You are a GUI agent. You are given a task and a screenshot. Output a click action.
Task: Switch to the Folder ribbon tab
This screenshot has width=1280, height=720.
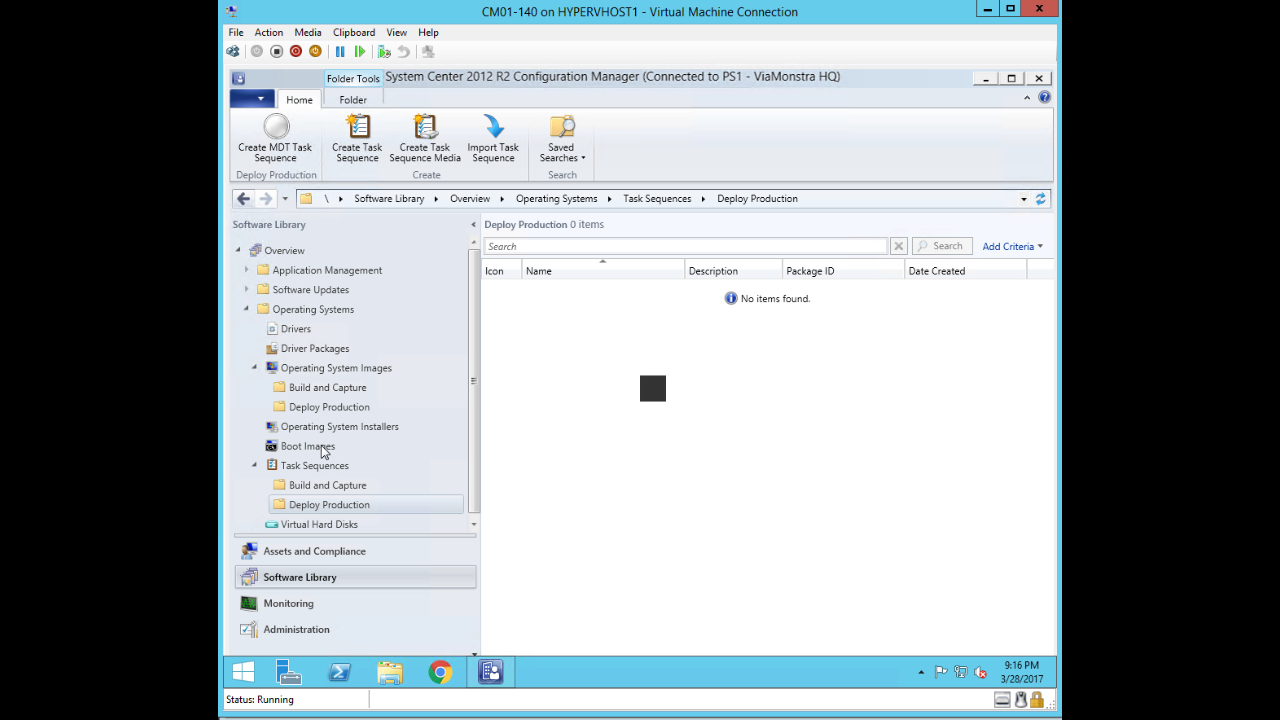(x=352, y=100)
